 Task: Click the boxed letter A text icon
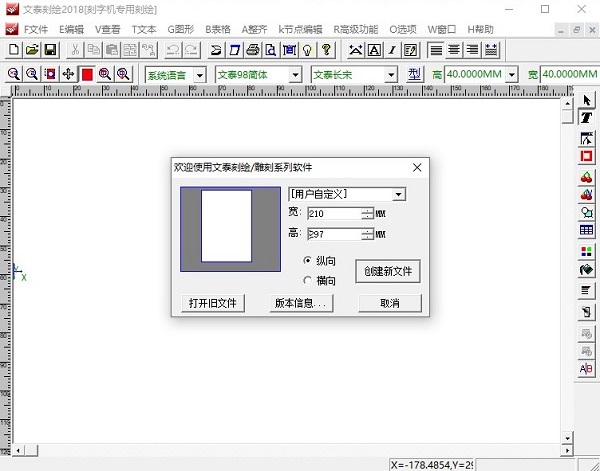click(374, 50)
